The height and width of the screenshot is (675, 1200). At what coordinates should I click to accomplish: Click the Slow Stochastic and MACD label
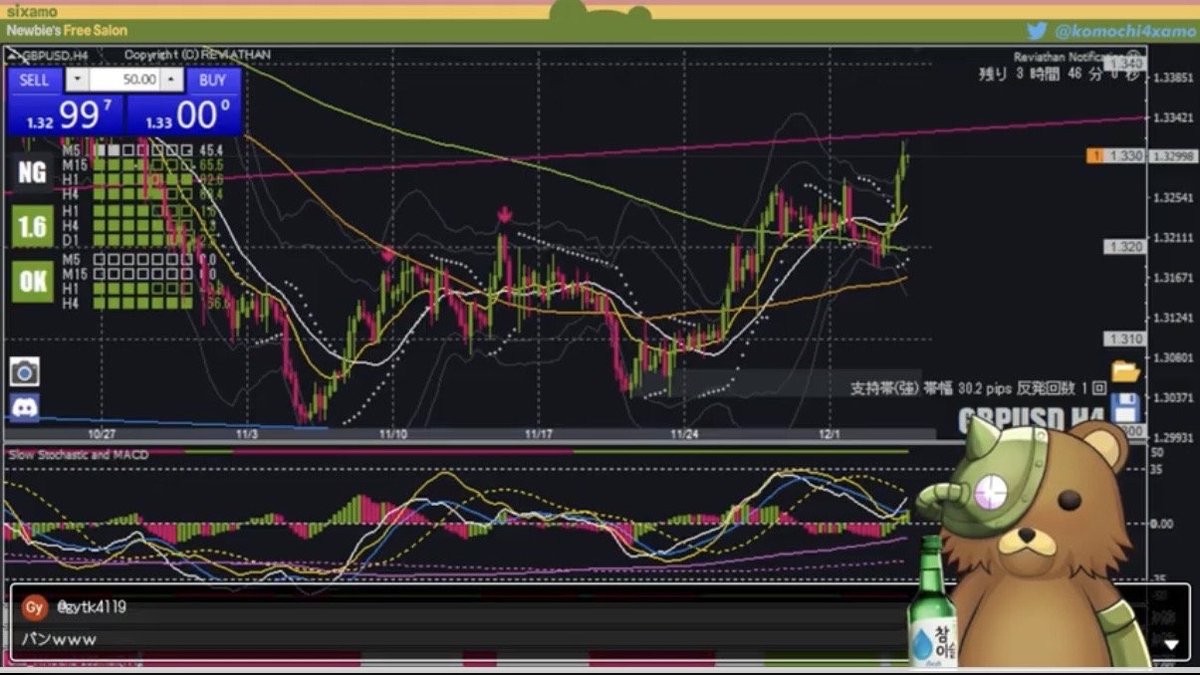(x=78, y=455)
